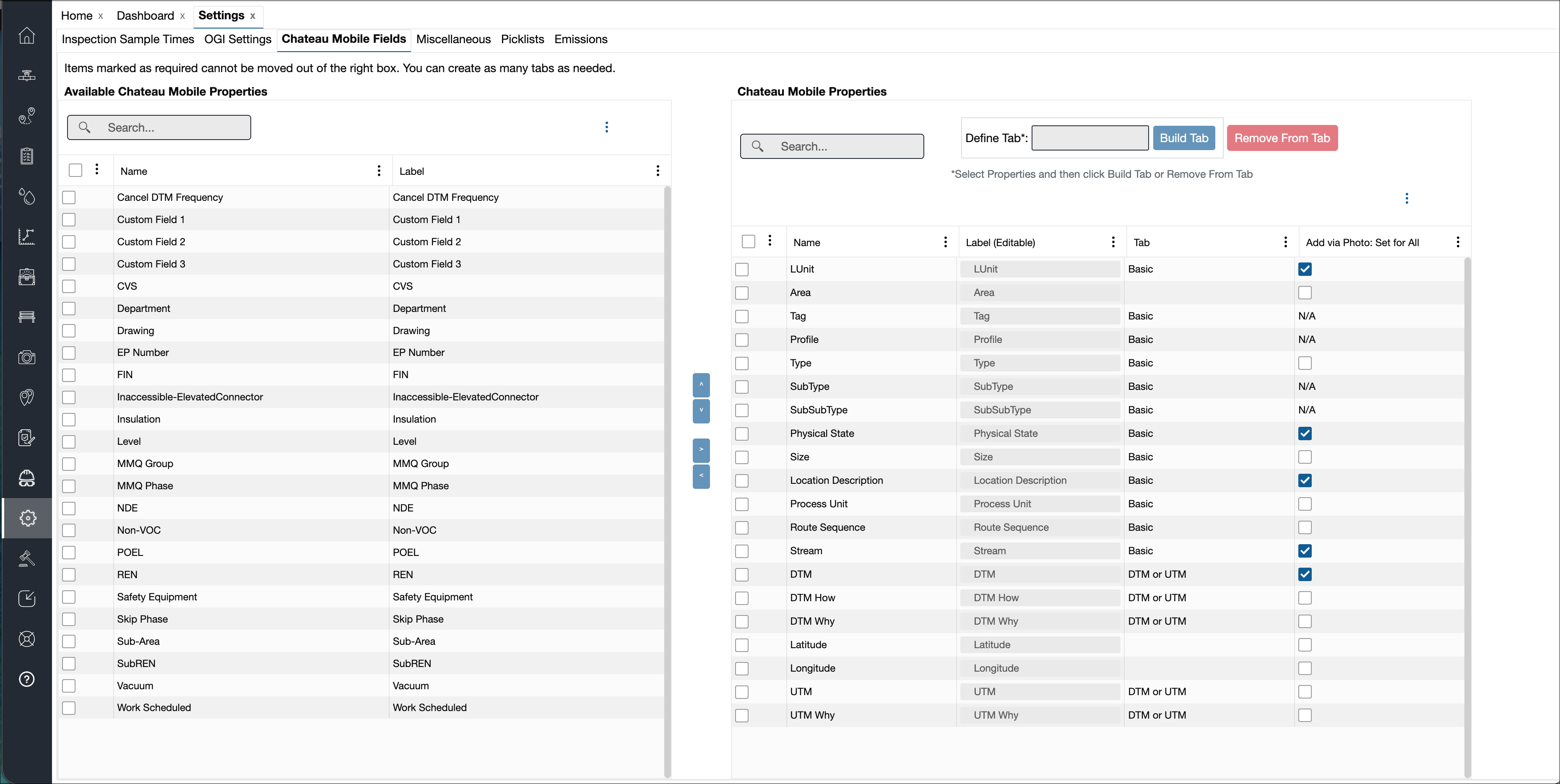Toggle select-all checkbox in Available Properties header
Viewport: 1560px width, 784px height.
[x=75, y=171]
